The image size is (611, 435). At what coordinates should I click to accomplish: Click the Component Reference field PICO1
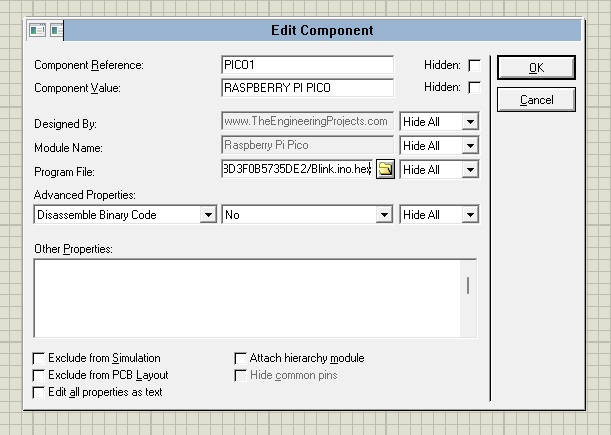click(307, 65)
